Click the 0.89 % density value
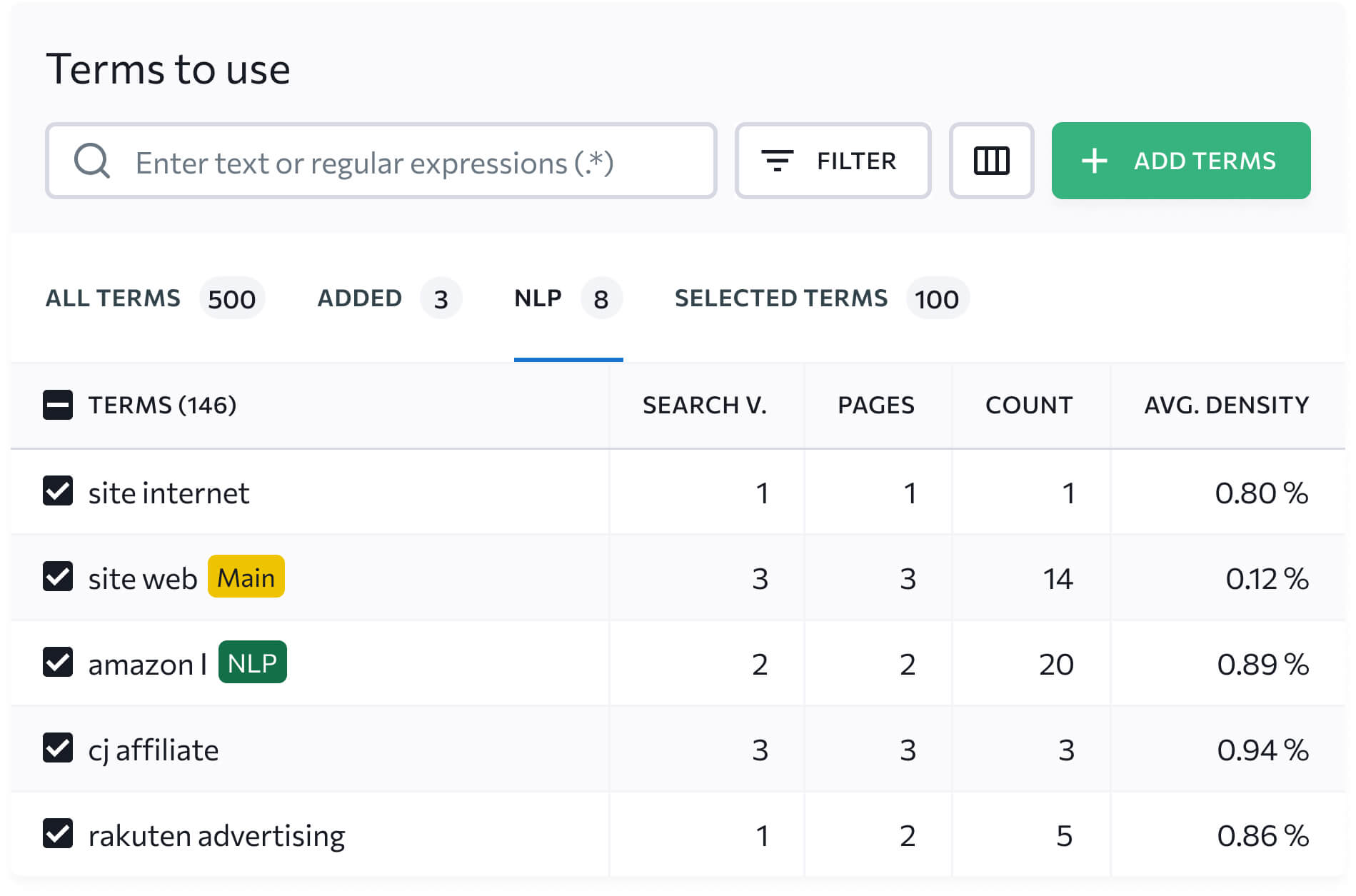The width and height of the screenshot is (1356, 896). point(1263,664)
